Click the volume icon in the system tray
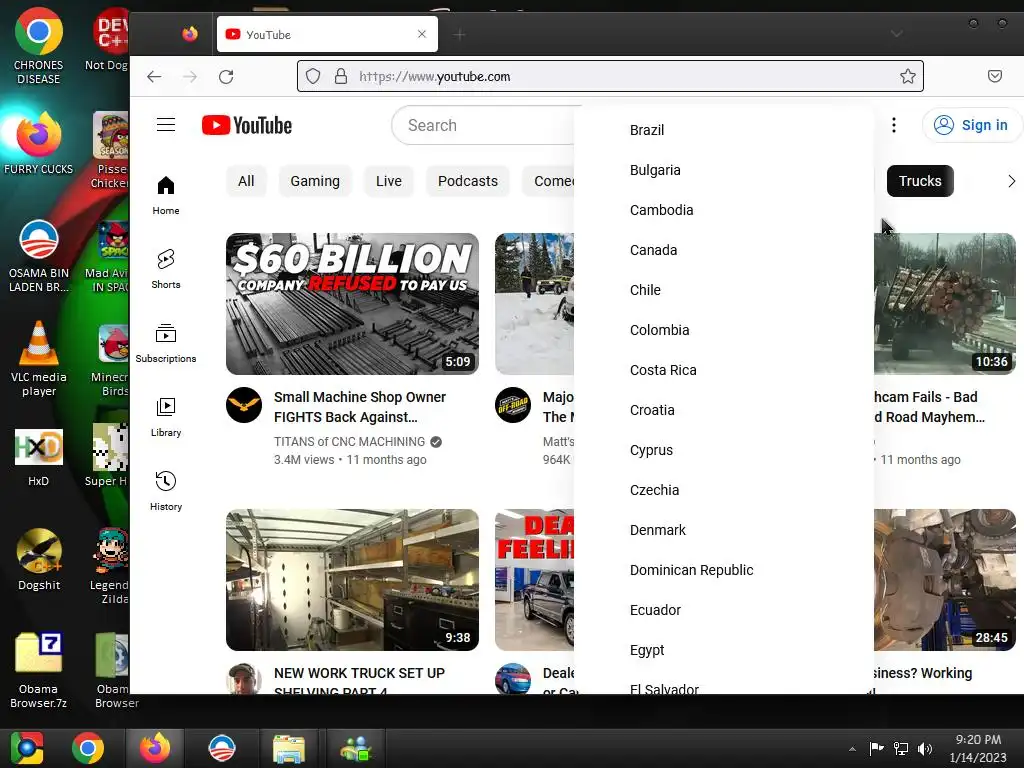This screenshot has width=1024, height=768. (x=925, y=748)
